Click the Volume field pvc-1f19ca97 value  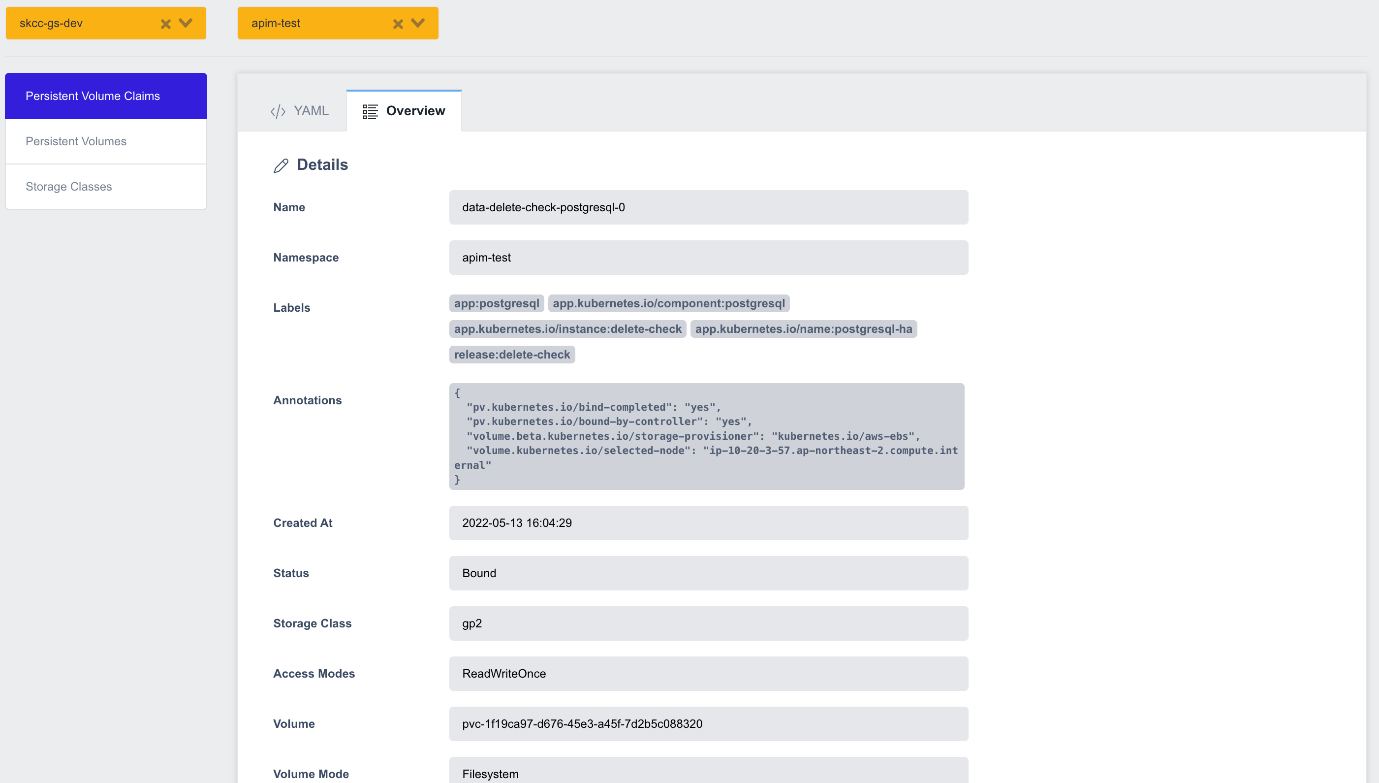click(708, 723)
